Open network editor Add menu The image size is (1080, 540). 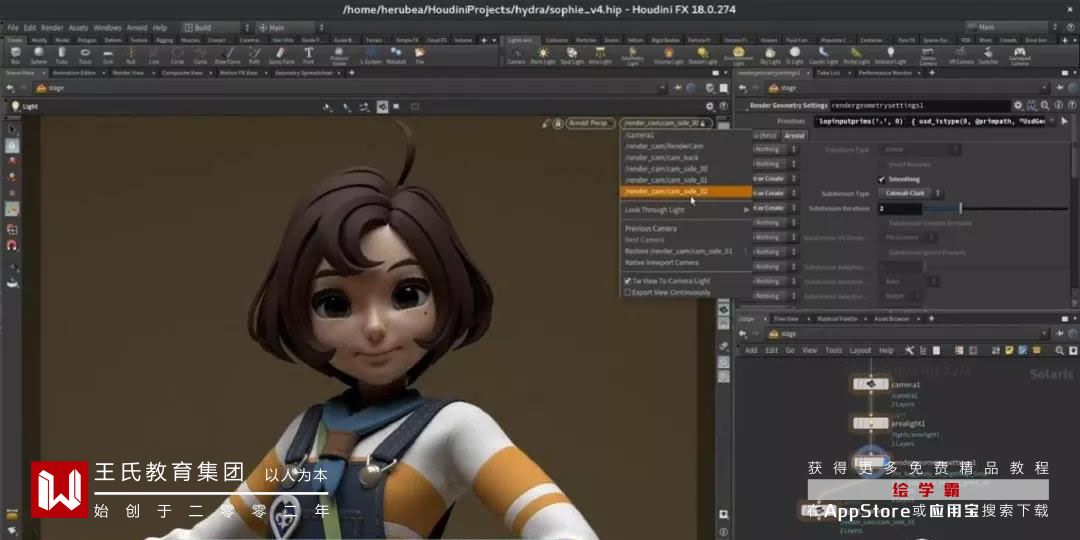[751, 351]
